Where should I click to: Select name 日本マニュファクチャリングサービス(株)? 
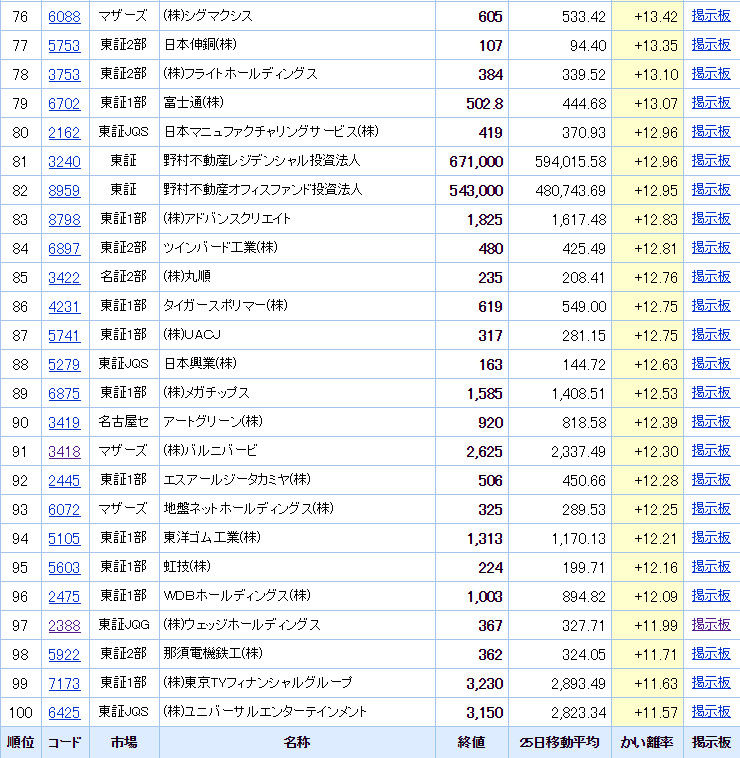pos(271,132)
